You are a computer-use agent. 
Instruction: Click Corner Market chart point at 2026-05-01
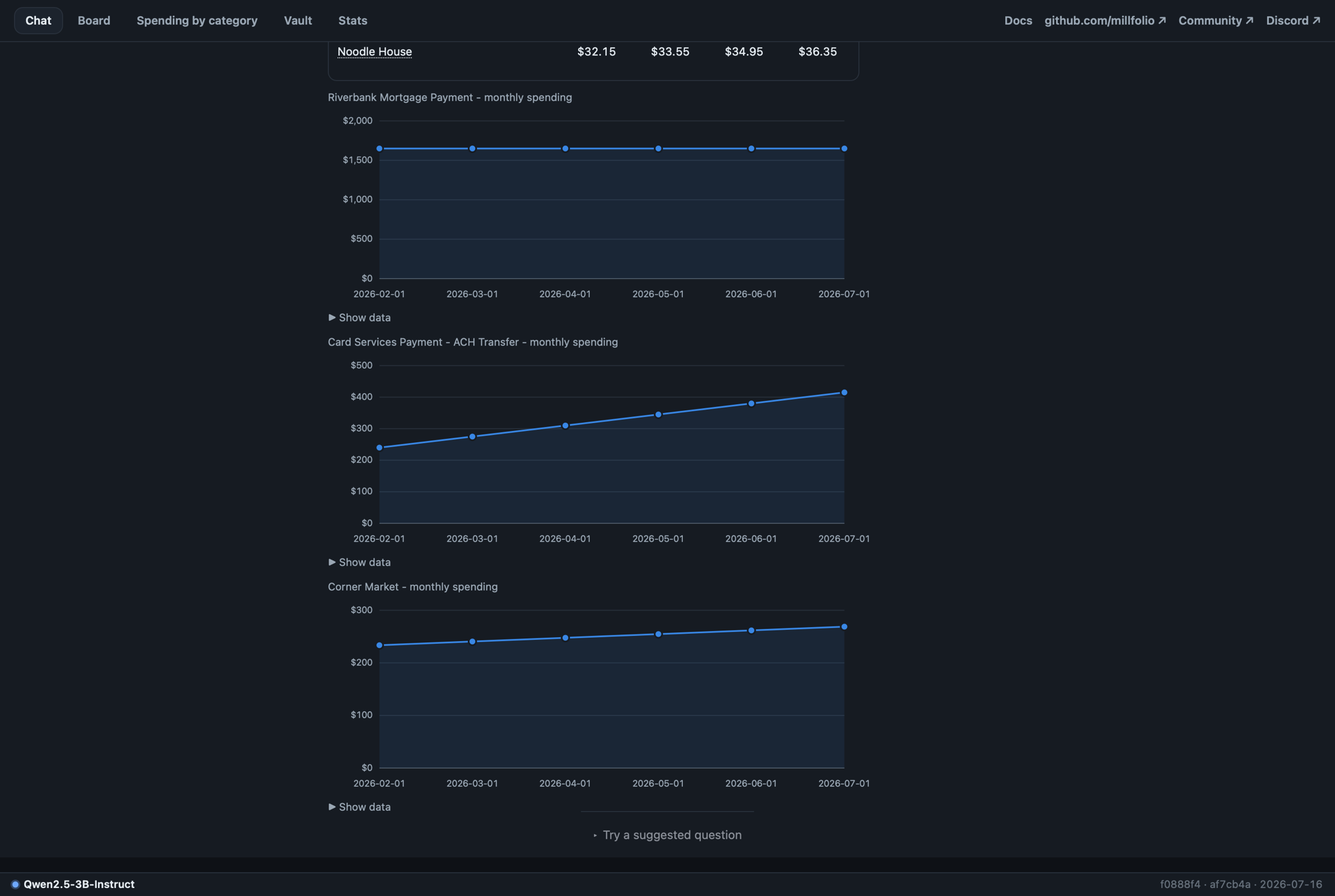click(x=658, y=634)
